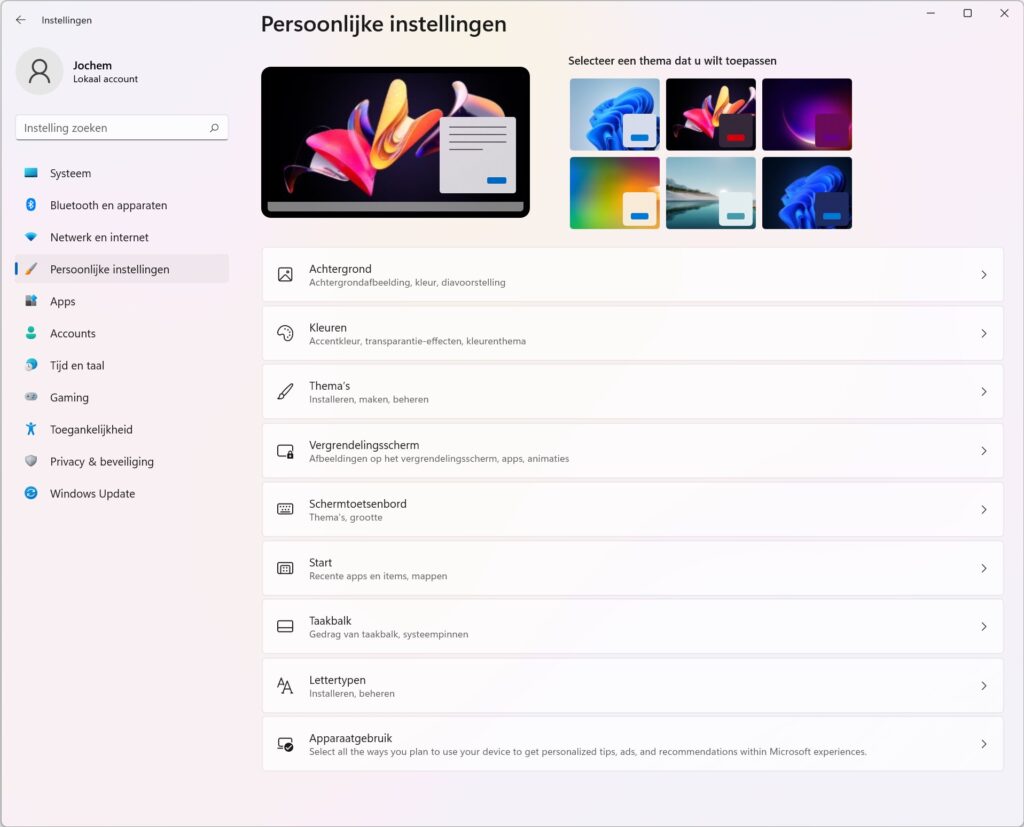1024x827 pixels.
Task: Click the Schermtoetsenbord keyboard icon
Action: point(285,510)
